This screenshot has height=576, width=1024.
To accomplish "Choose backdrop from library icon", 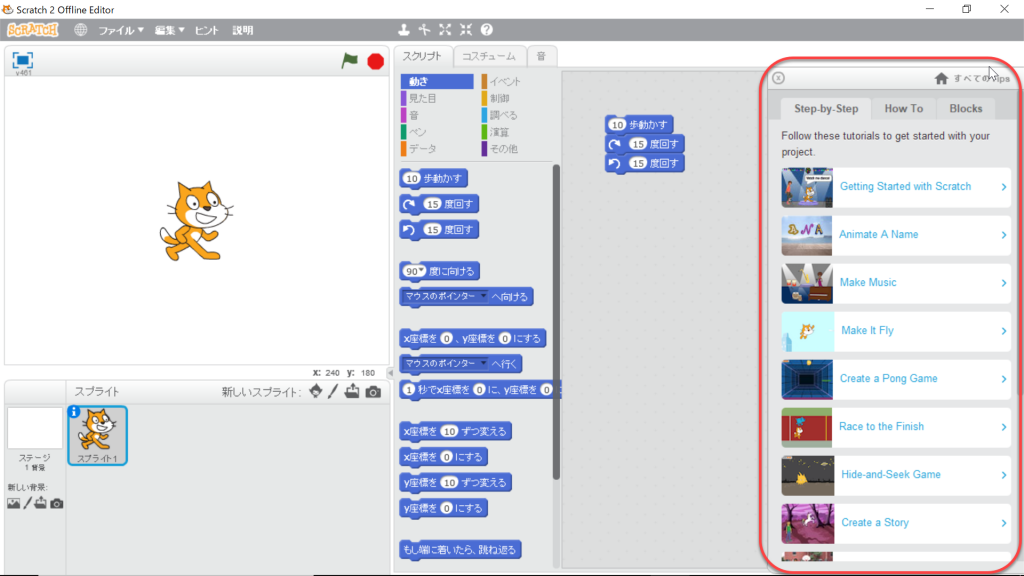I will pos(13,504).
